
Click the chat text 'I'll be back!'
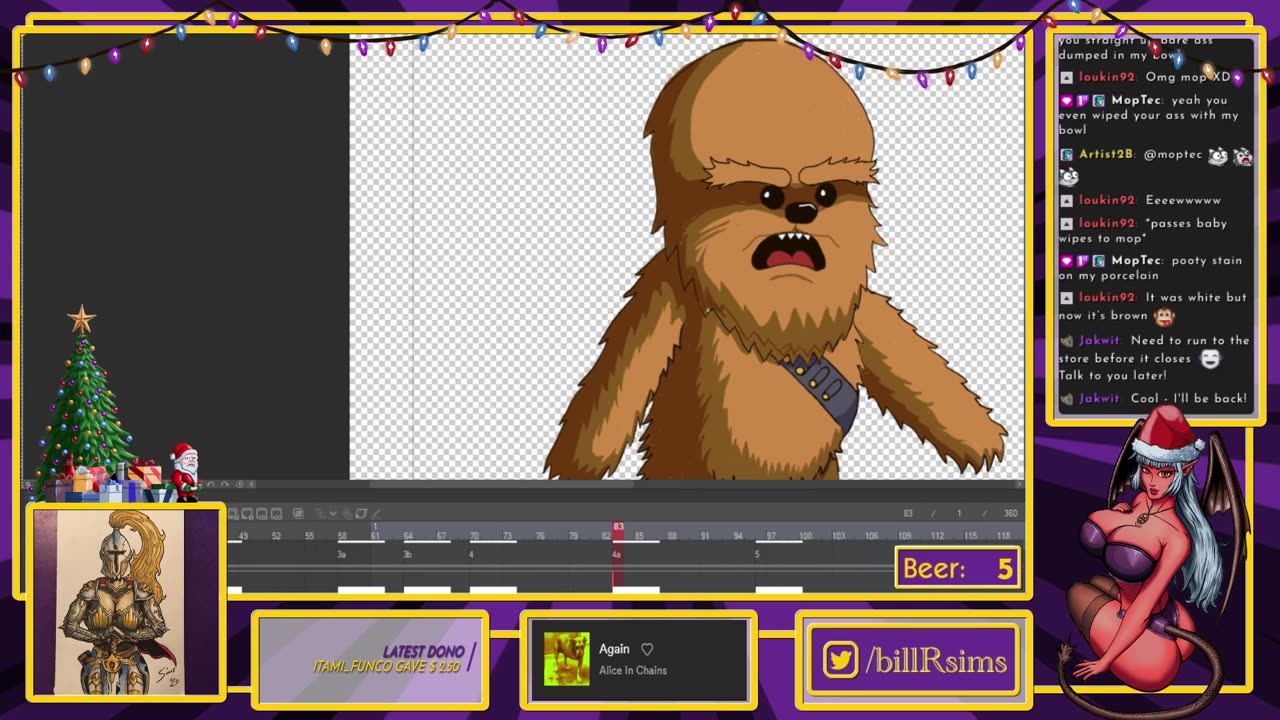coord(1212,398)
